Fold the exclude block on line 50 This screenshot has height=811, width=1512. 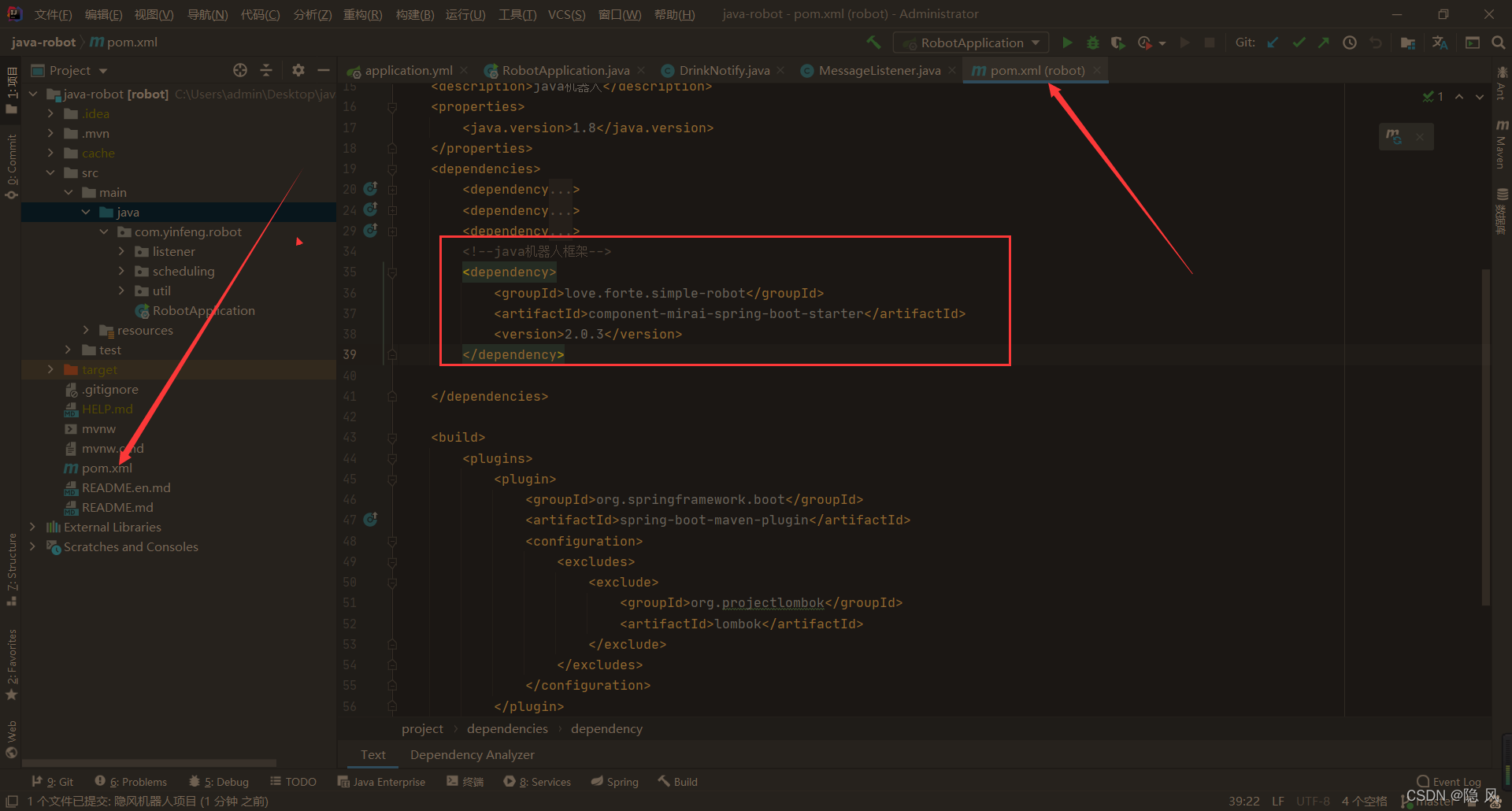click(x=392, y=582)
